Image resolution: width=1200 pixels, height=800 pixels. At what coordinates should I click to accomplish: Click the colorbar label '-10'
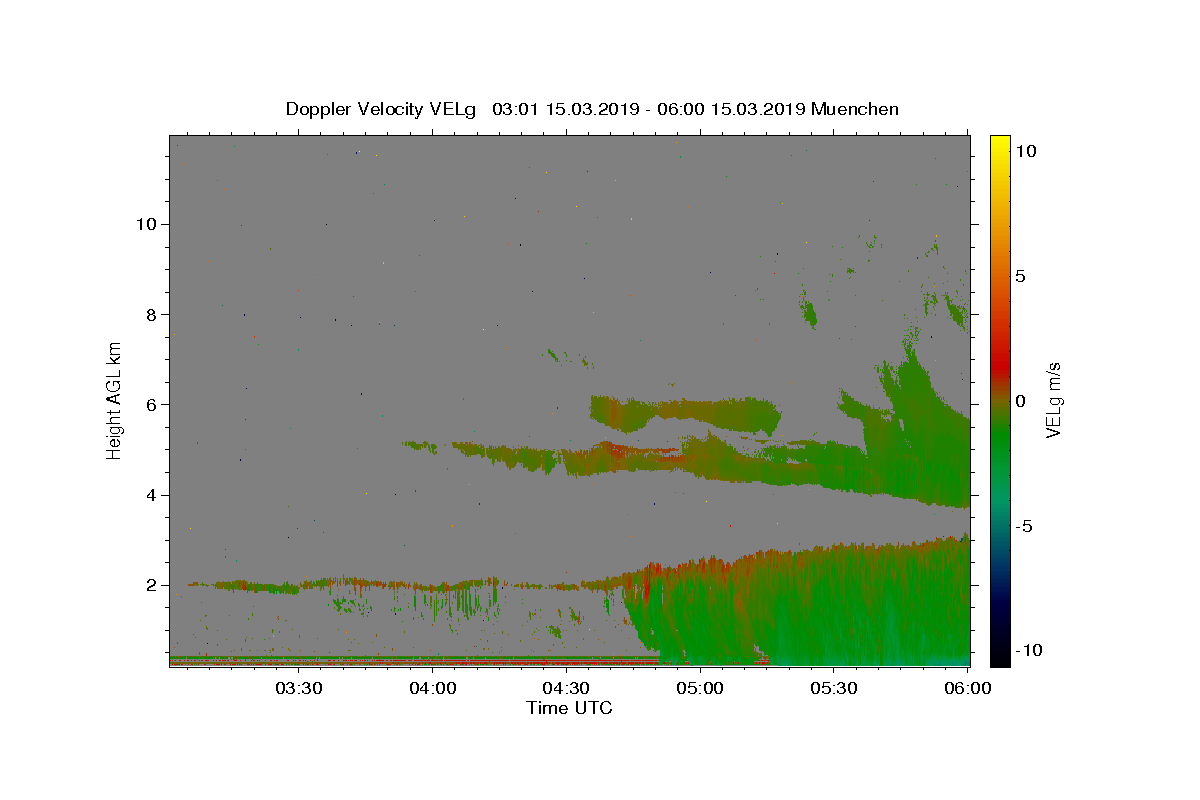(1029, 650)
